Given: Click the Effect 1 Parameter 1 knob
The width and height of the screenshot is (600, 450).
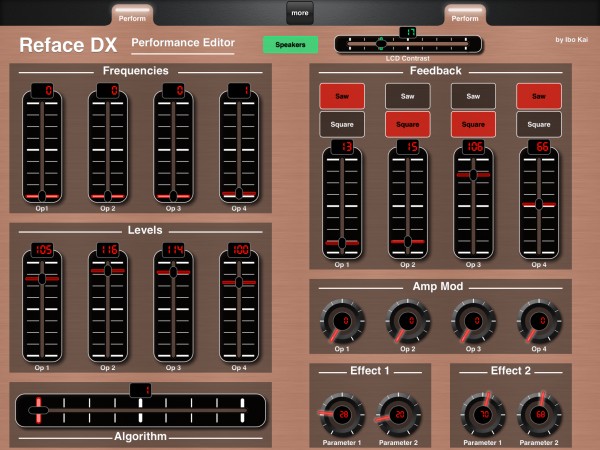Looking at the screenshot, I should click(342, 414).
